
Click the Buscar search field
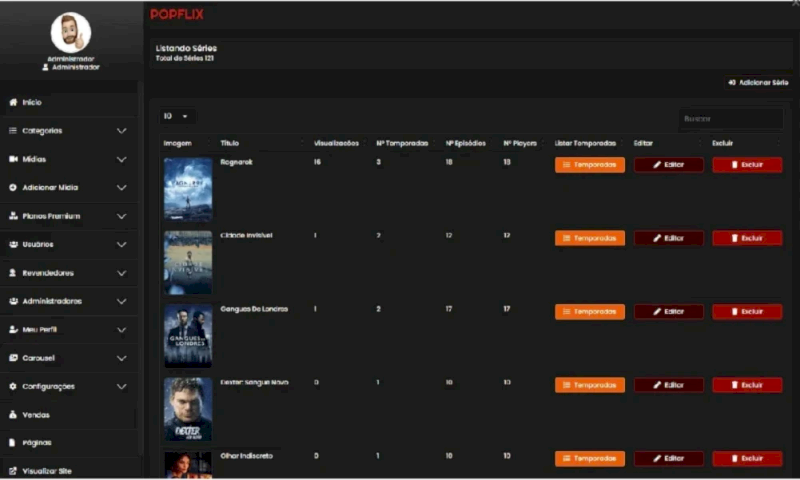point(731,118)
